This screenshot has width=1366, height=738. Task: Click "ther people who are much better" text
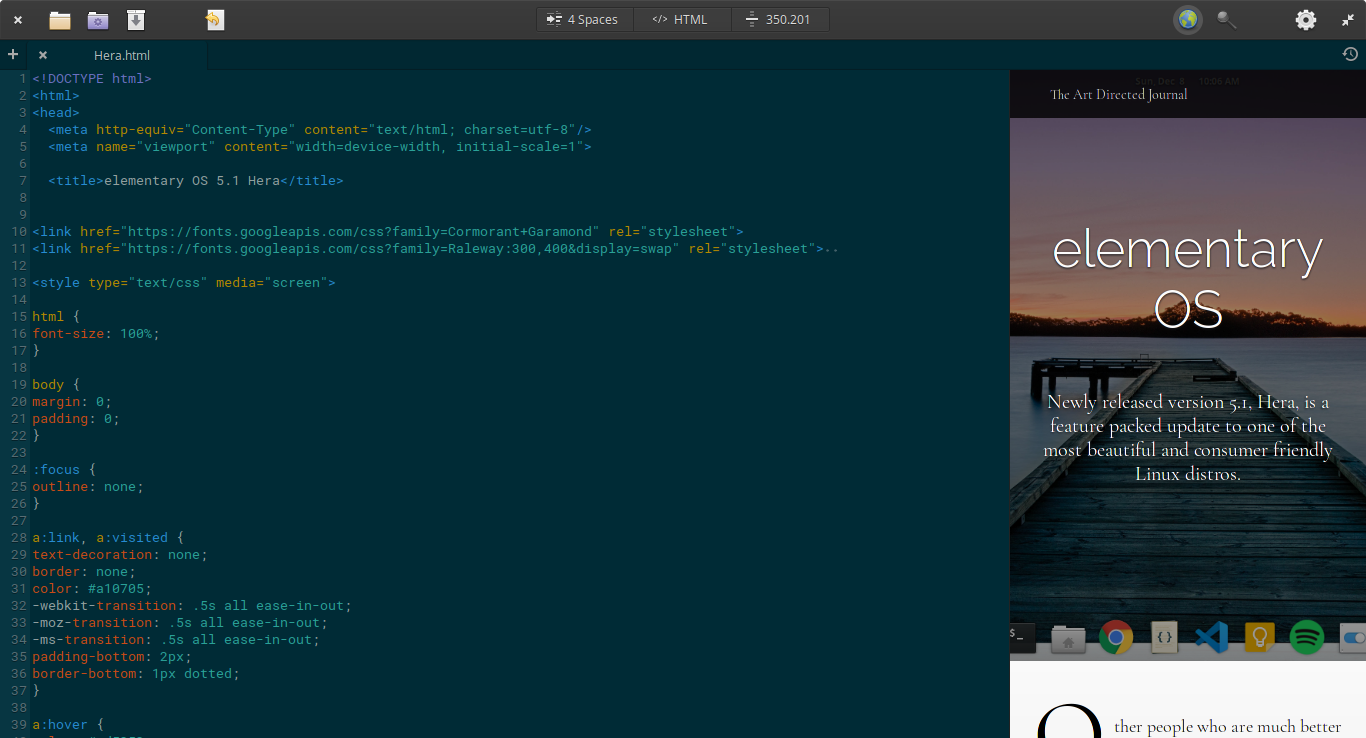point(1228,727)
